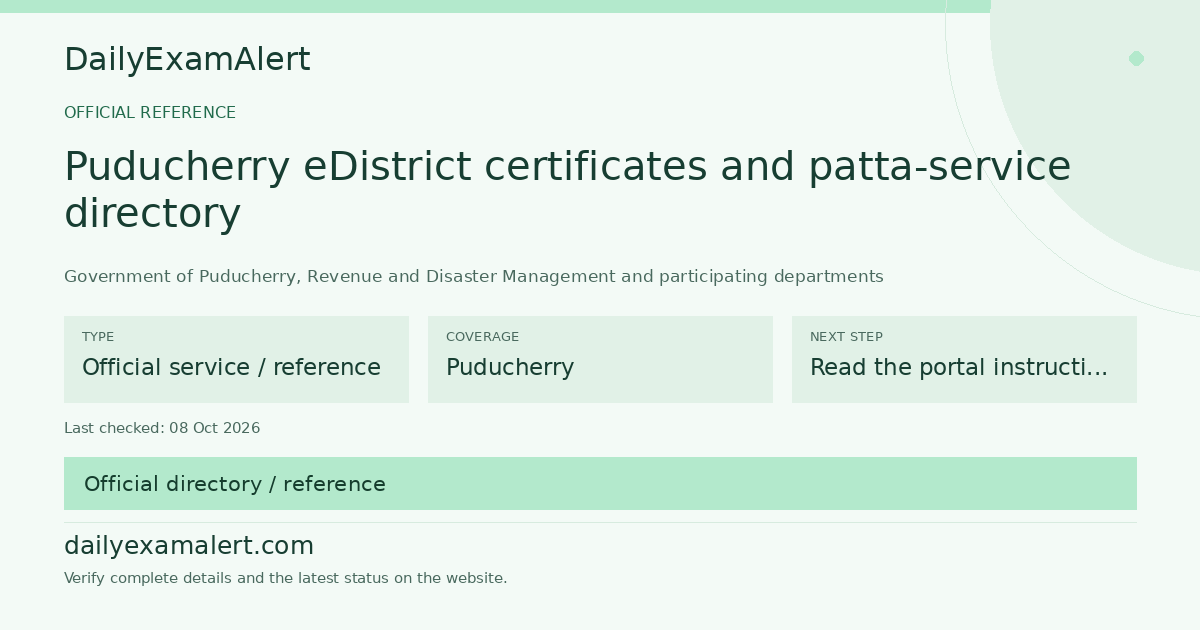Screen dimensions: 1200x630
Task: Open the Official service / reference type card
Action: click(236, 359)
